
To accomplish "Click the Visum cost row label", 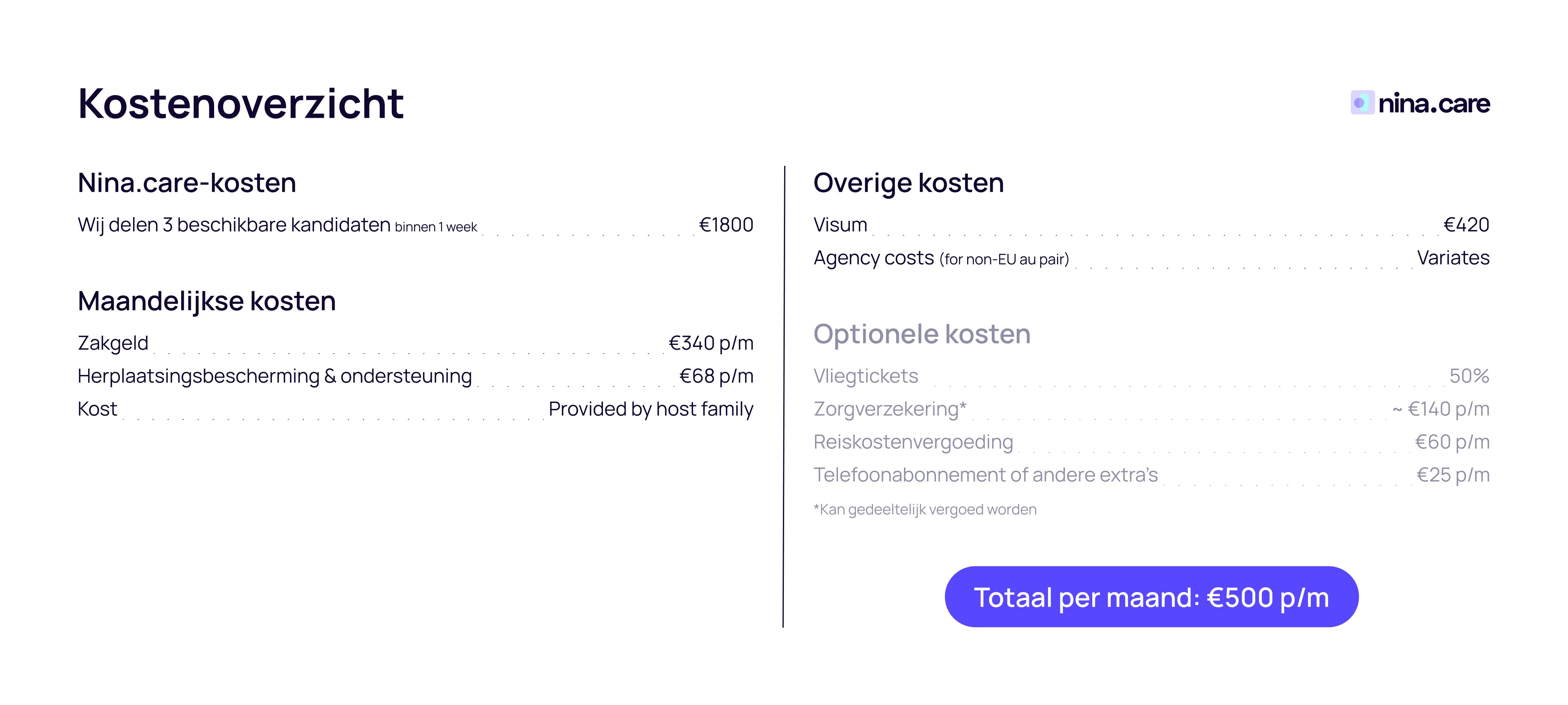I will [x=840, y=225].
